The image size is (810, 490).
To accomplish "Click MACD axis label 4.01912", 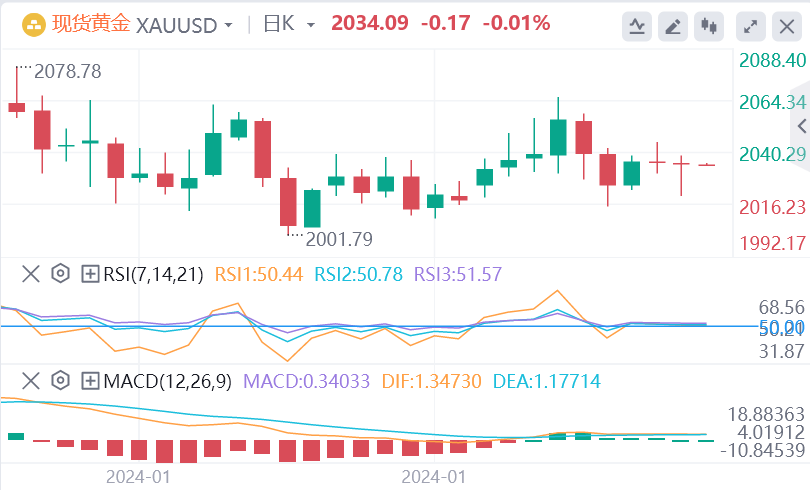I will pyautogui.click(x=771, y=432).
